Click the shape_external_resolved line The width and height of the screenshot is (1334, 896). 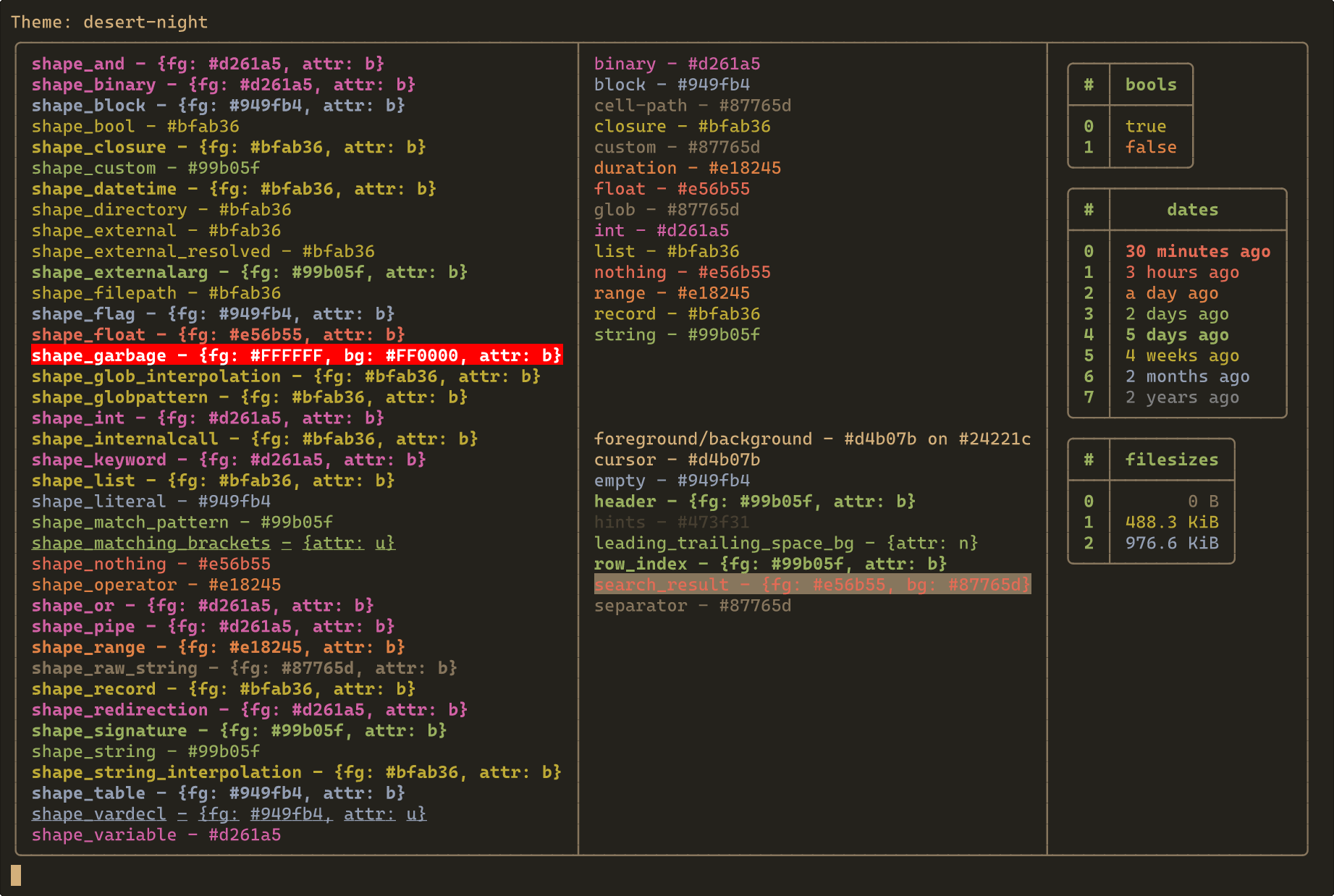tap(203, 252)
